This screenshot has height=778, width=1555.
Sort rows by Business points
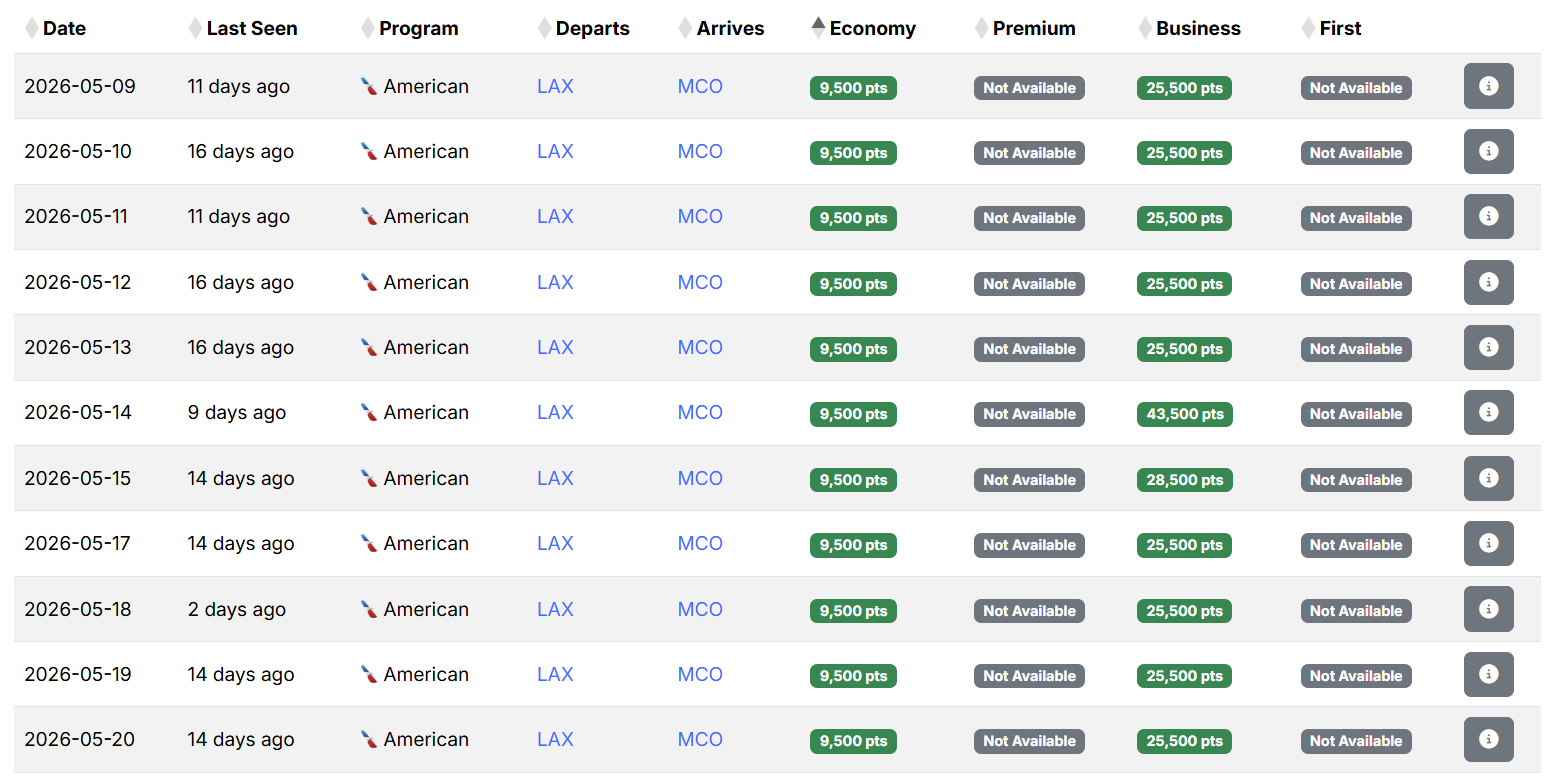tap(1197, 28)
